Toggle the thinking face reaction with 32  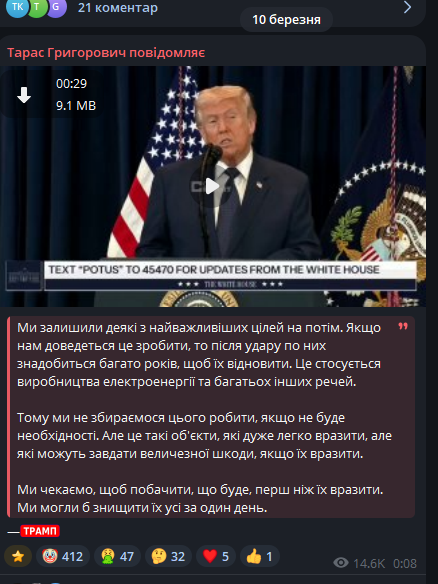click(168, 556)
